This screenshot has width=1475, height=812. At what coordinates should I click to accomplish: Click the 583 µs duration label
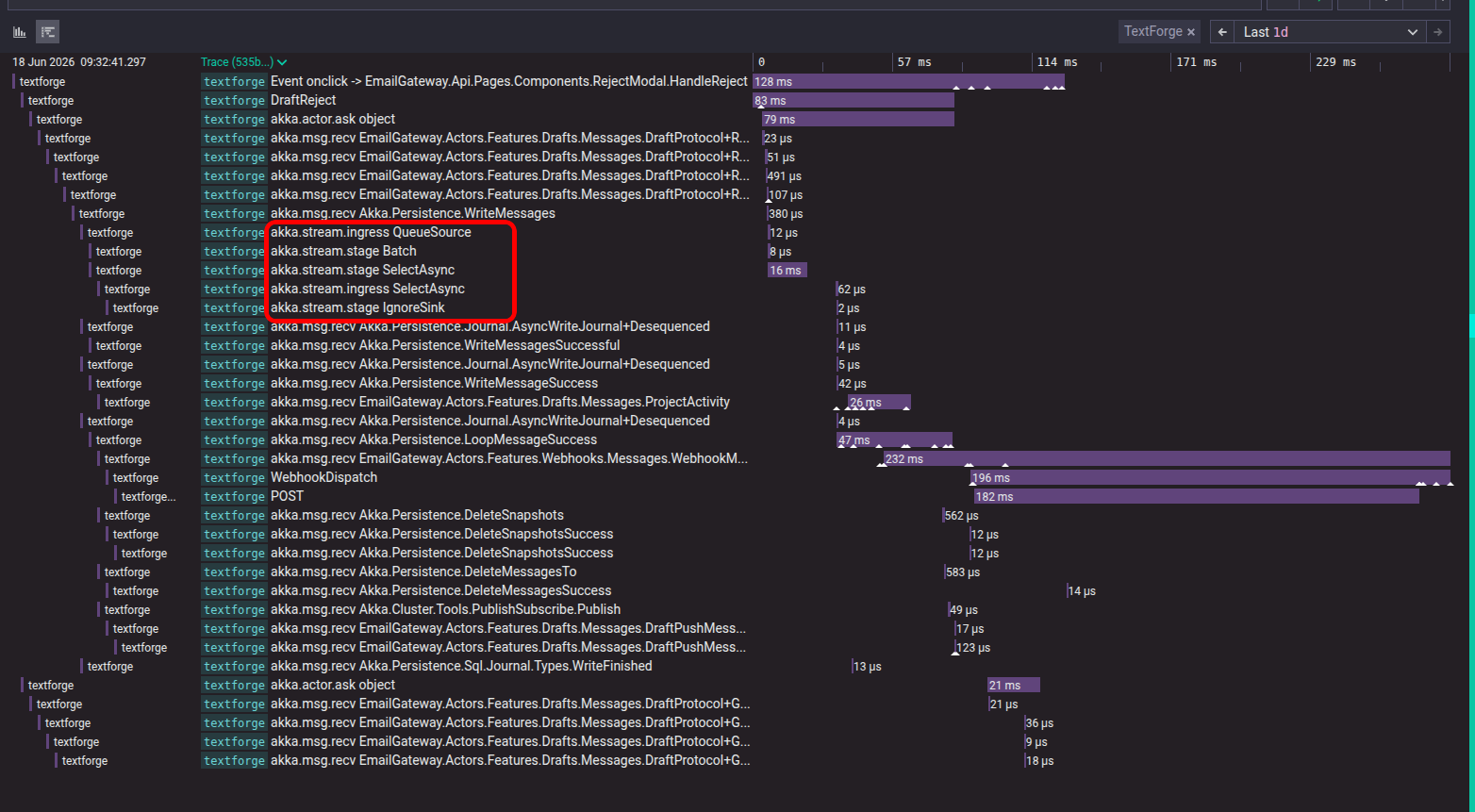click(x=963, y=572)
